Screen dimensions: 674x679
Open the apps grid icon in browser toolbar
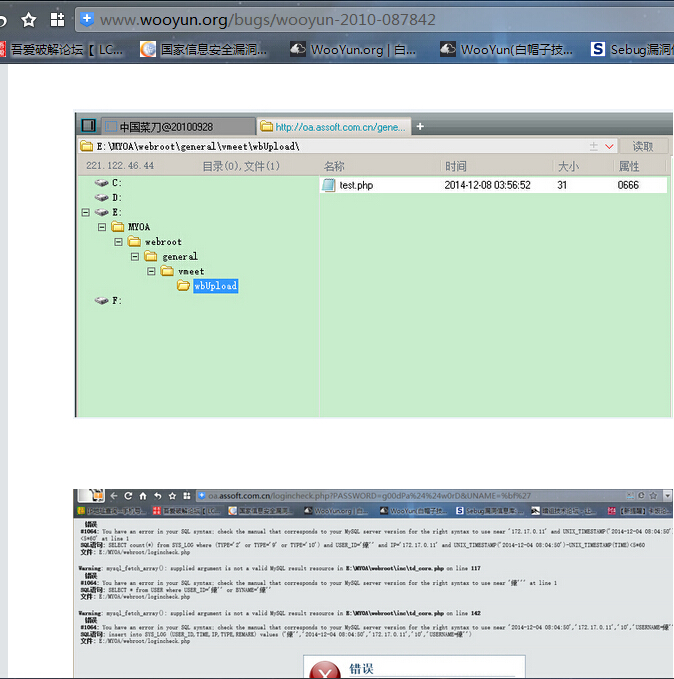tap(57, 19)
